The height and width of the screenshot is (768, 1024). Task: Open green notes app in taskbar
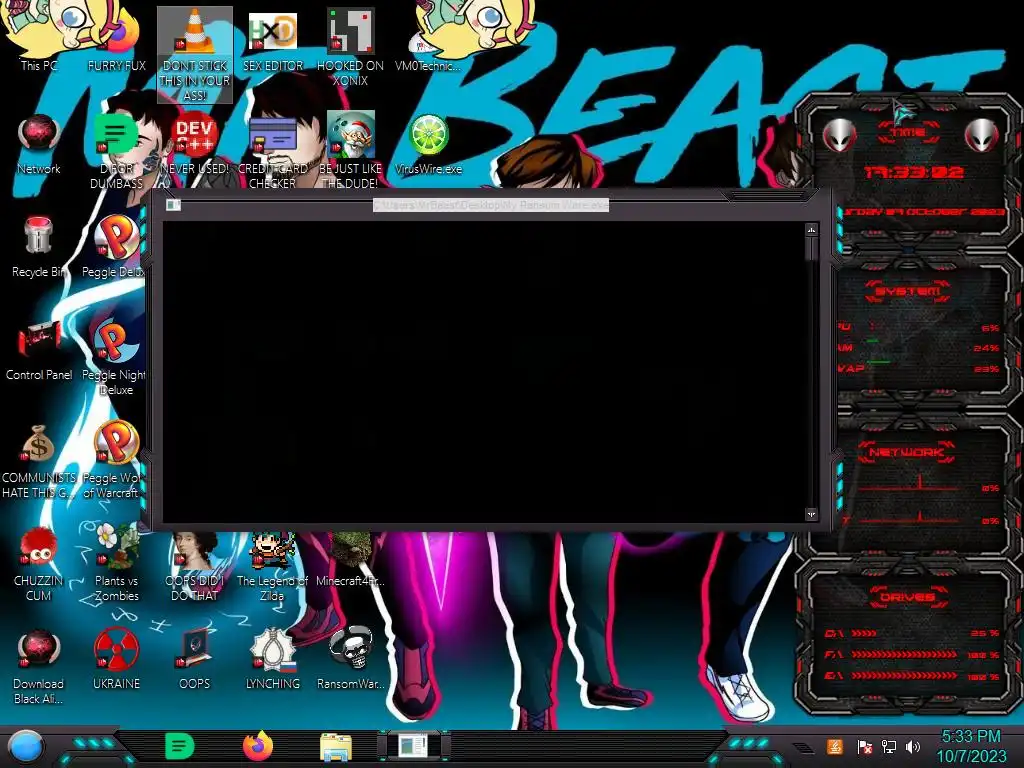(179, 746)
